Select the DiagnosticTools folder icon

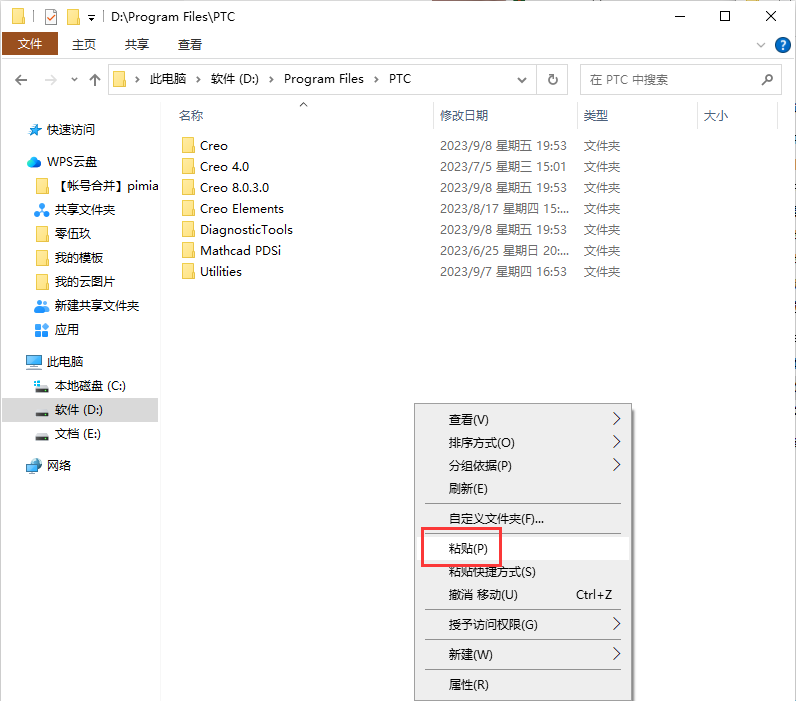188,229
